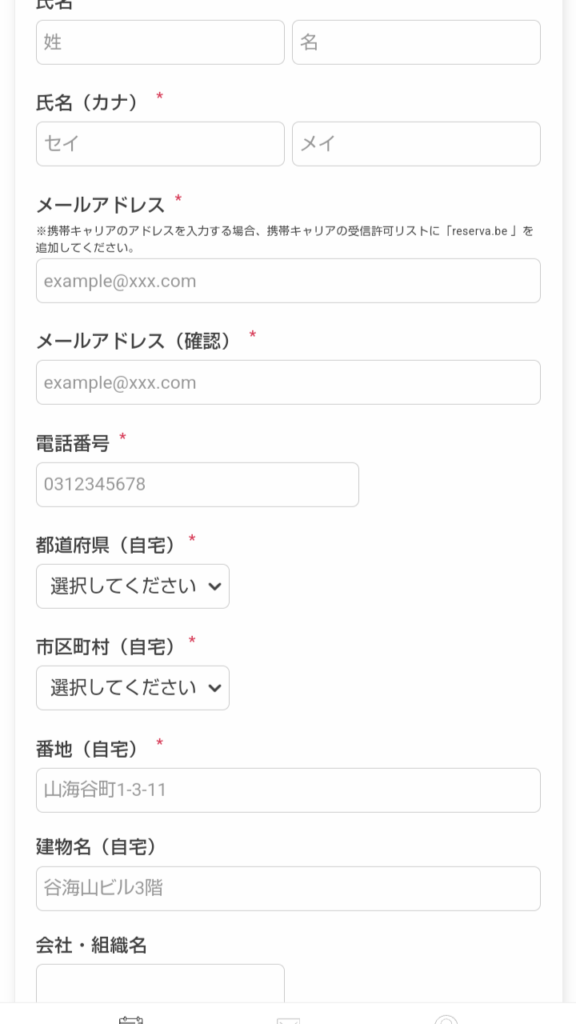The width and height of the screenshot is (576, 1024).
Task: Click the 建物名(自宅) label text
Action: [x=97, y=847]
